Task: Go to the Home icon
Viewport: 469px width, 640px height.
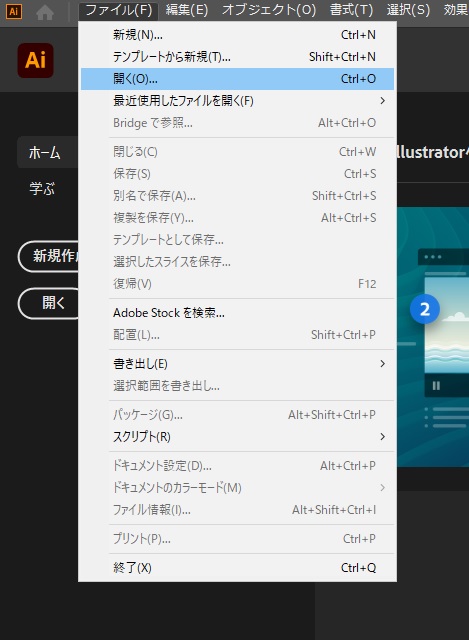Action: click(45, 13)
